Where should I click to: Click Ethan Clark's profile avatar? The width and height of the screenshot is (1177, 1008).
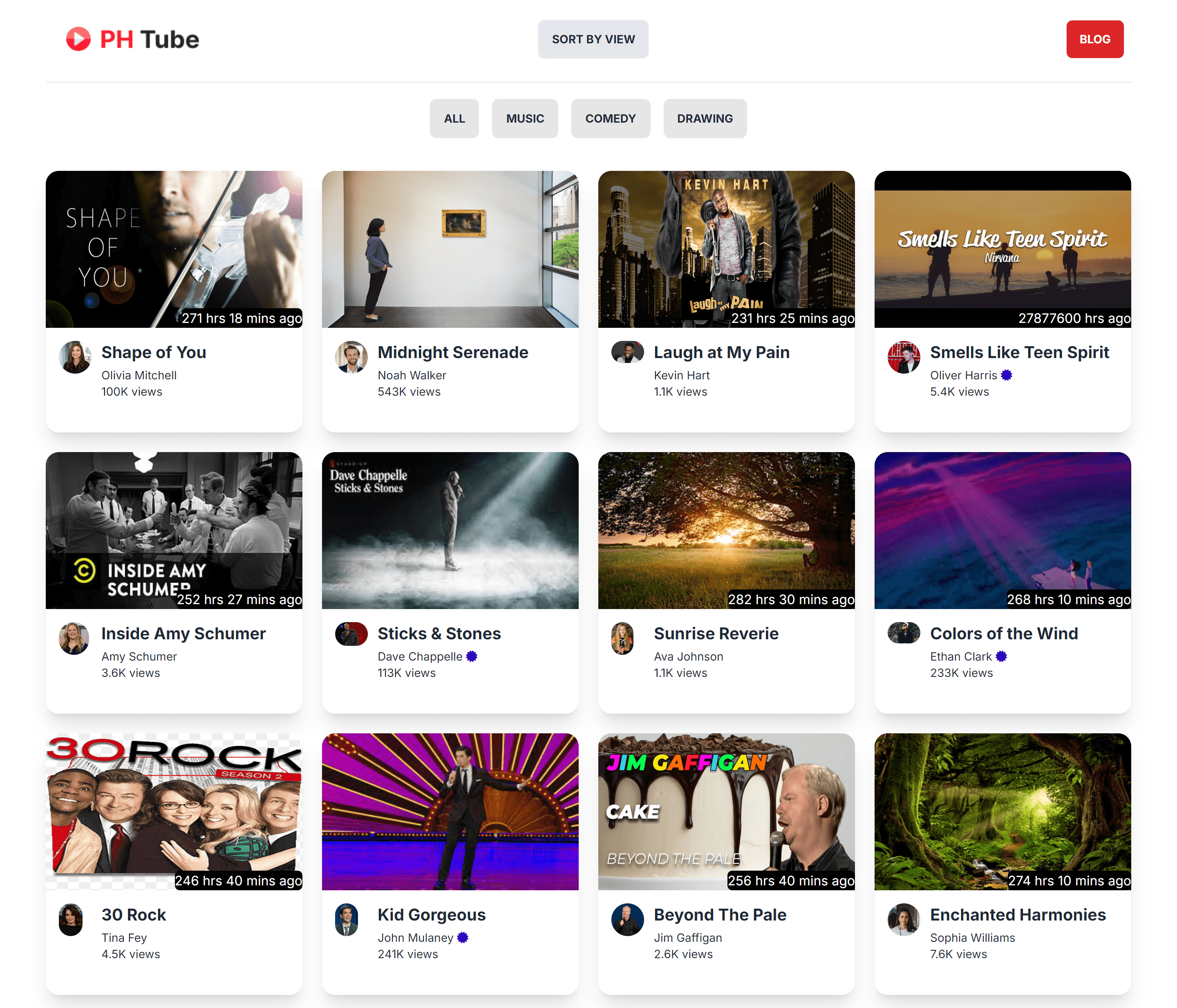tap(903, 633)
